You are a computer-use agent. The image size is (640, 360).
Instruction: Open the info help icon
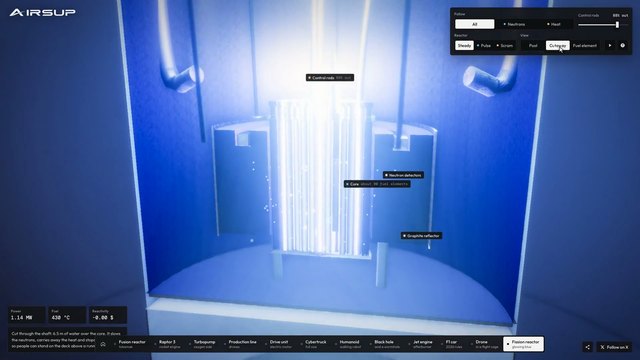[x=622, y=46]
